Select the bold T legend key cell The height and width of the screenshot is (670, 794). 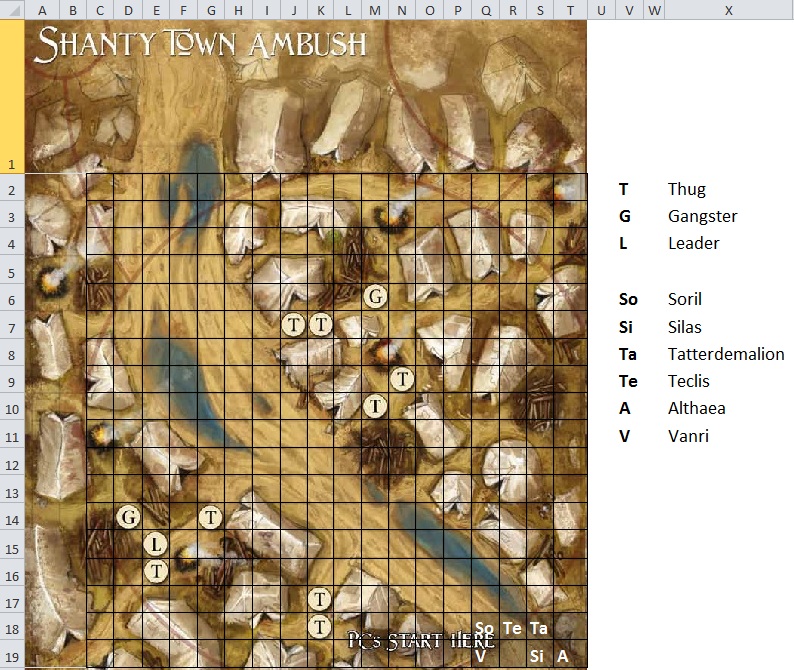click(623, 189)
